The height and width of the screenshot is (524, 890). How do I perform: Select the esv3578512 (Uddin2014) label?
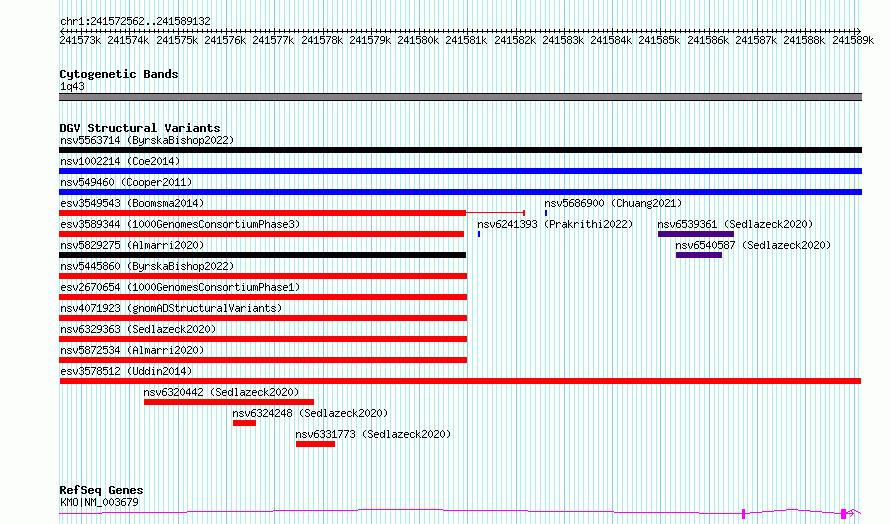tap(126, 371)
